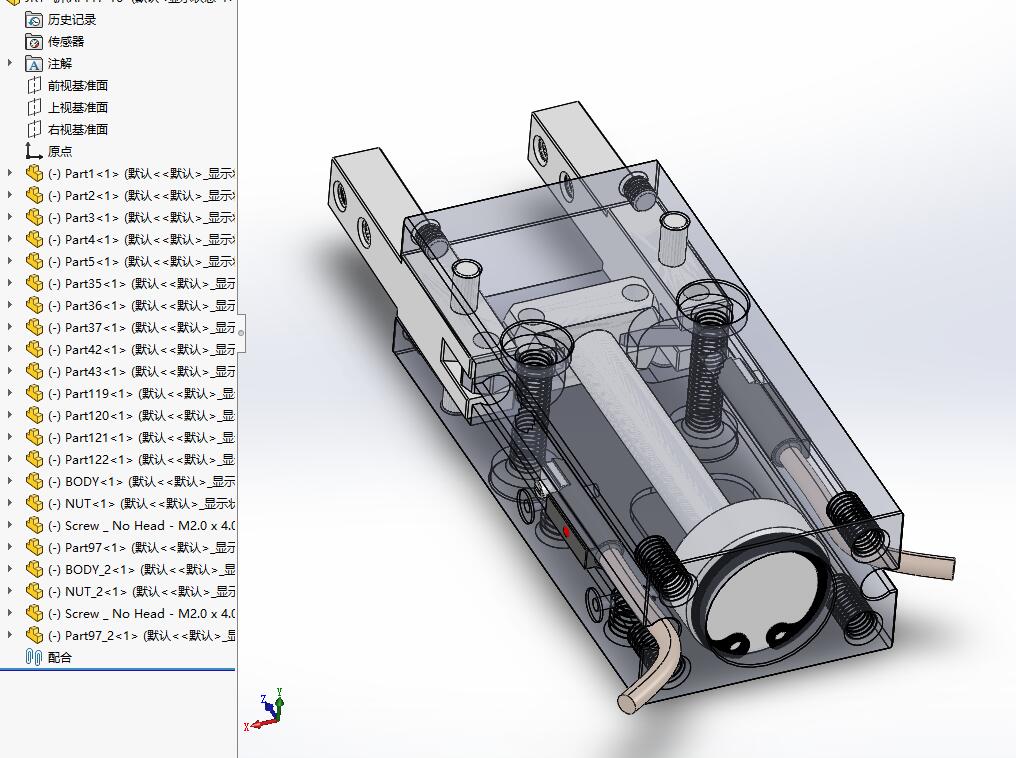Select the 前视基准面 plane icon
This screenshot has width=1016, height=758.
(x=34, y=86)
